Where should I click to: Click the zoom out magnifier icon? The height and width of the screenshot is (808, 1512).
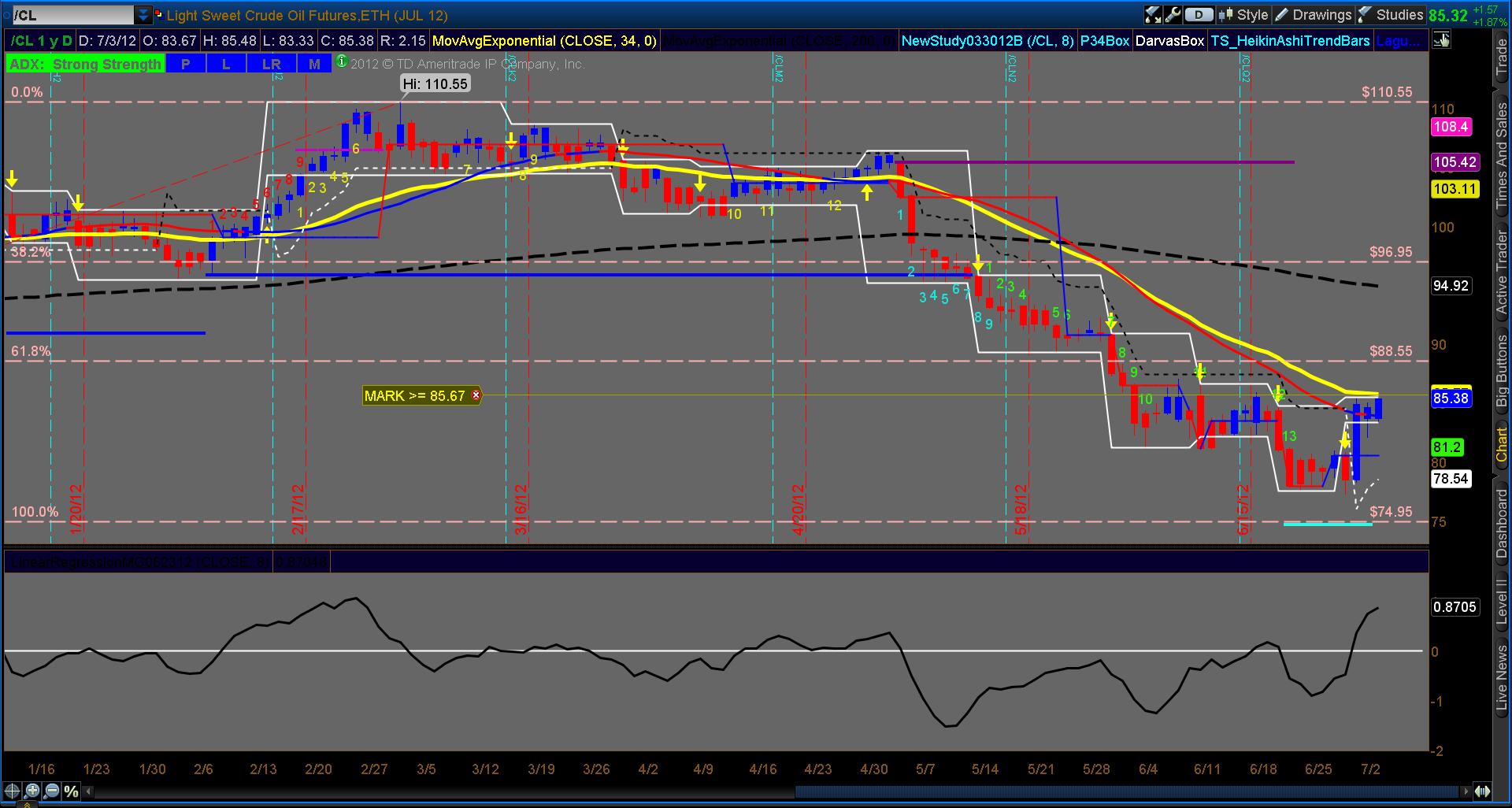[x=51, y=791]
